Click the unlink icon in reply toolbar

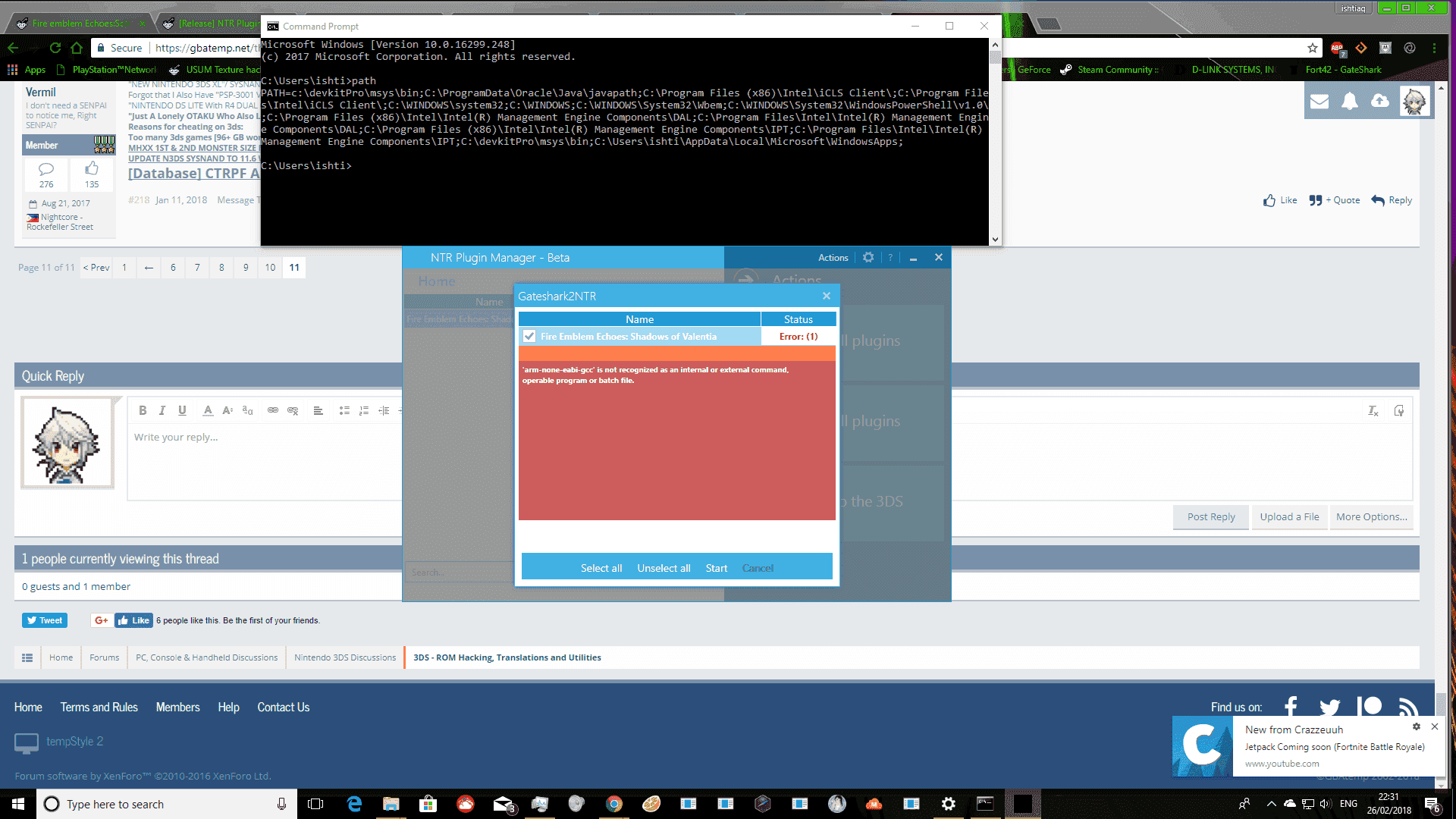(x=293, y=410)
